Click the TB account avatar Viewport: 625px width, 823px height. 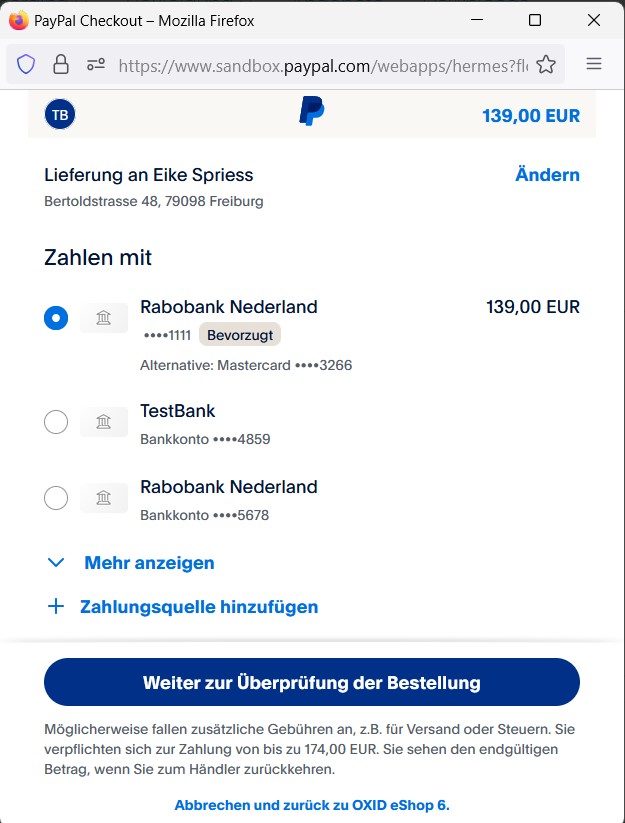click(60, 115)
